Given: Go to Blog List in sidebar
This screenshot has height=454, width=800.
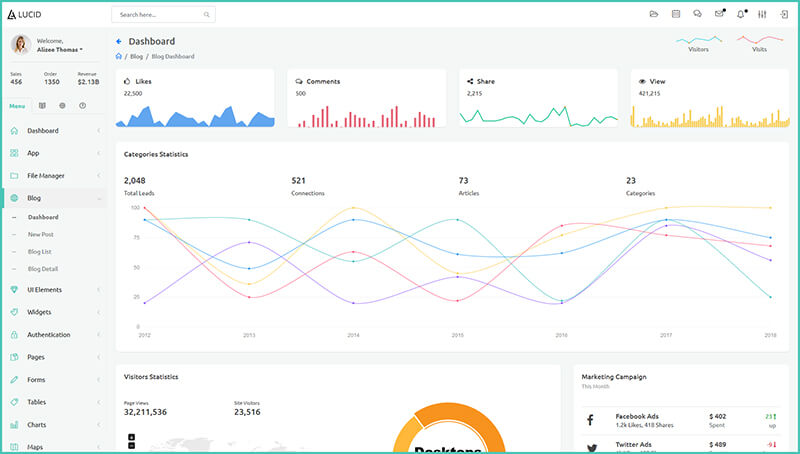Looking at the screenshot, I should [x=40, y=251].
